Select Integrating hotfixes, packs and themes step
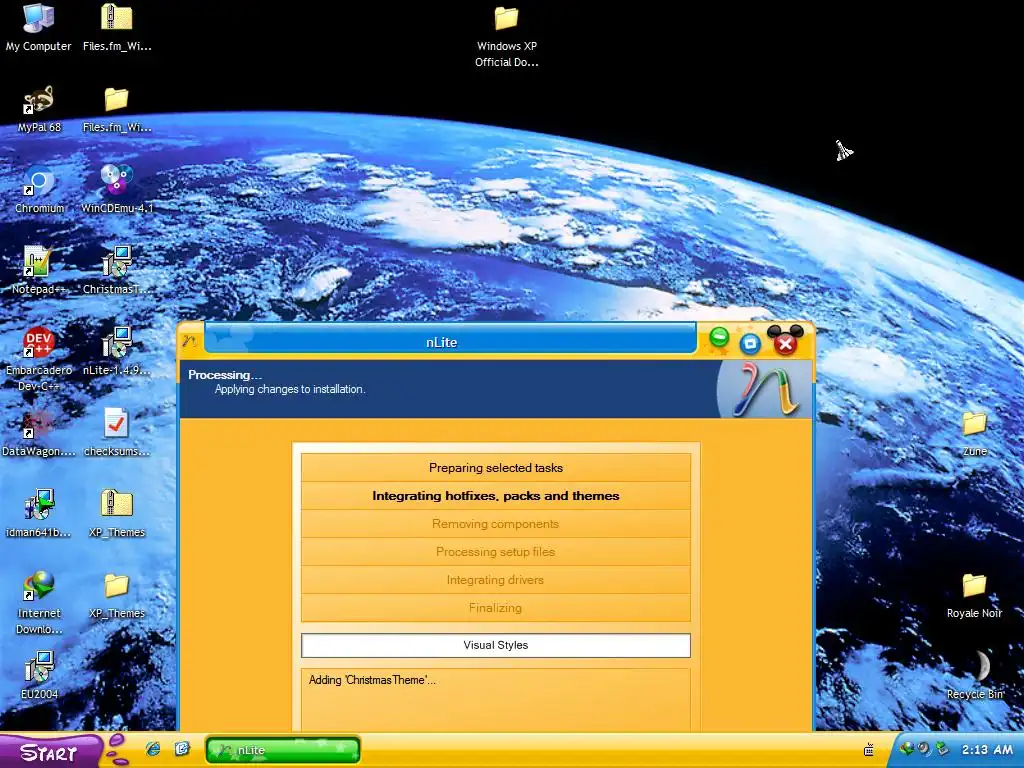Image resolution: width=1024 pixels, height=768 pixels. (x=496, y=496)
